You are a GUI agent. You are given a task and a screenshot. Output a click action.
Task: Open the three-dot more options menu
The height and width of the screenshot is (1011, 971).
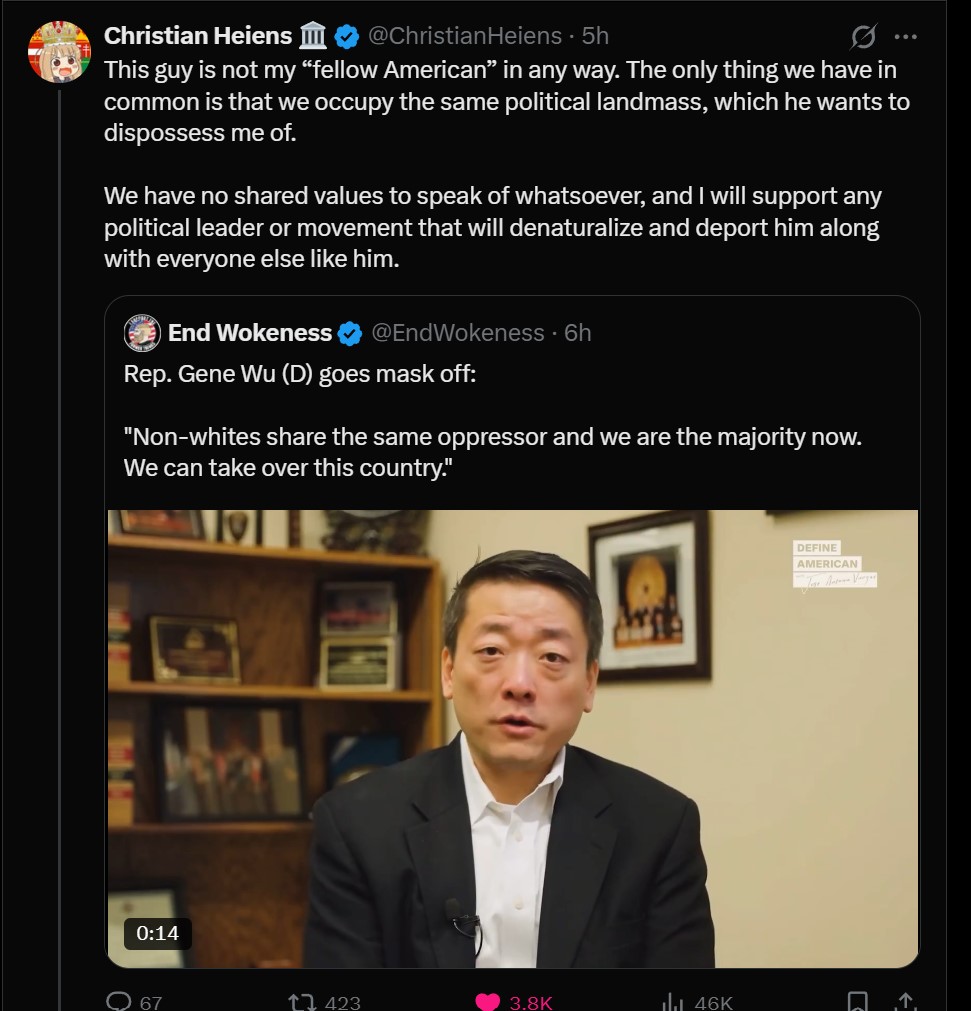(x=906, y=37)
